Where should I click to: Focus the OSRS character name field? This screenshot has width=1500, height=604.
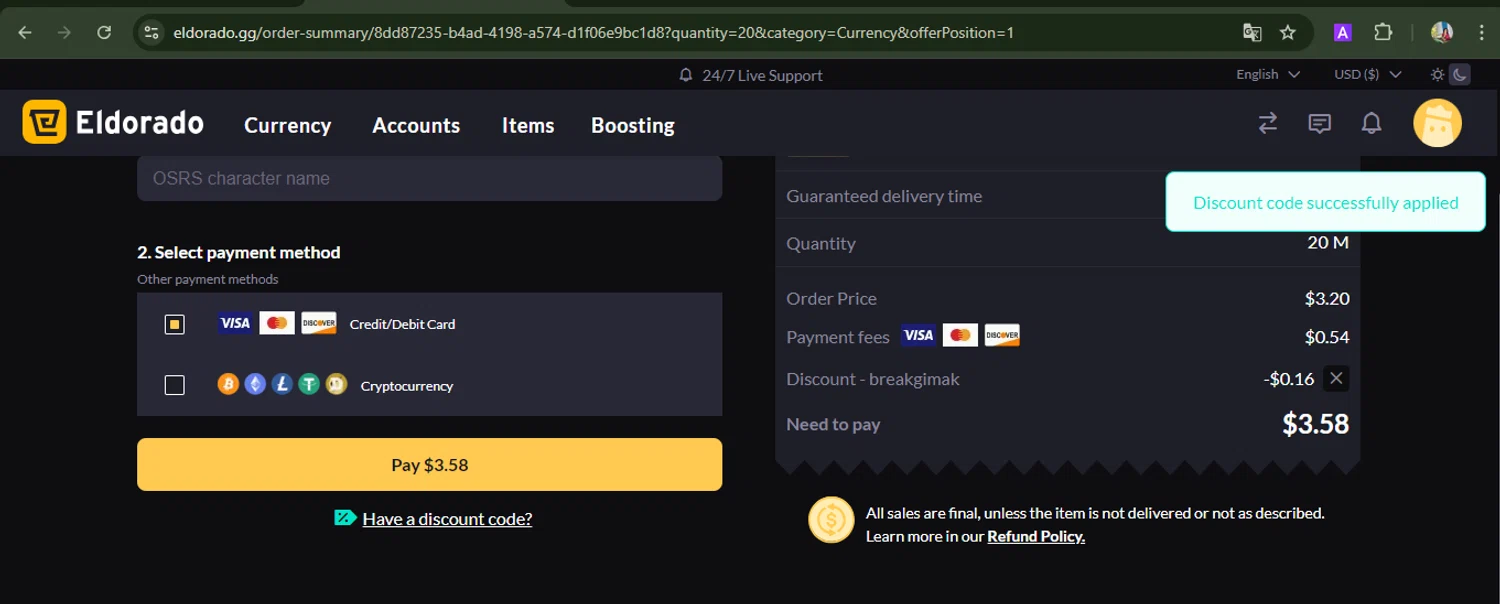pyautogui.click(x=429, y=179)
